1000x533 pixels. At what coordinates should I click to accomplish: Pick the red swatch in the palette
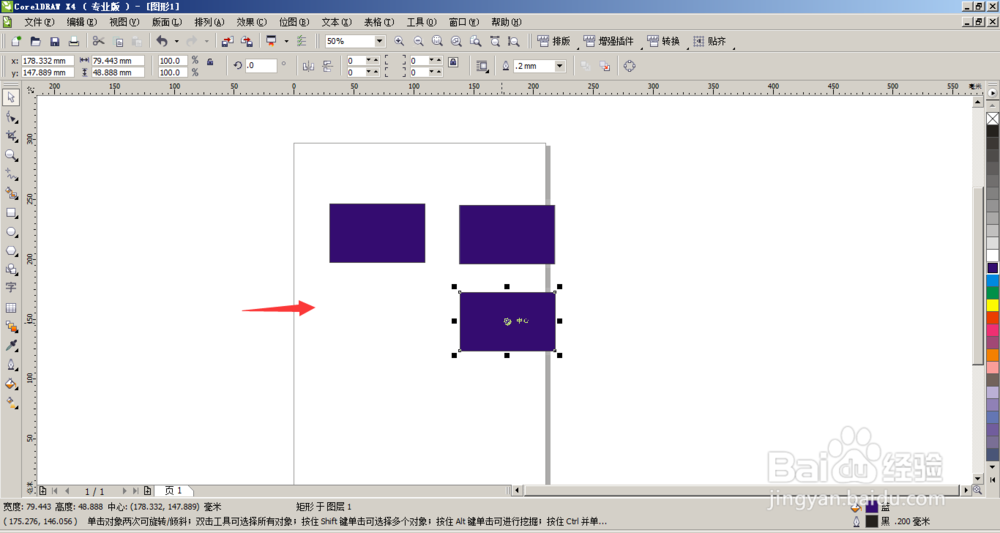point(992,317)
